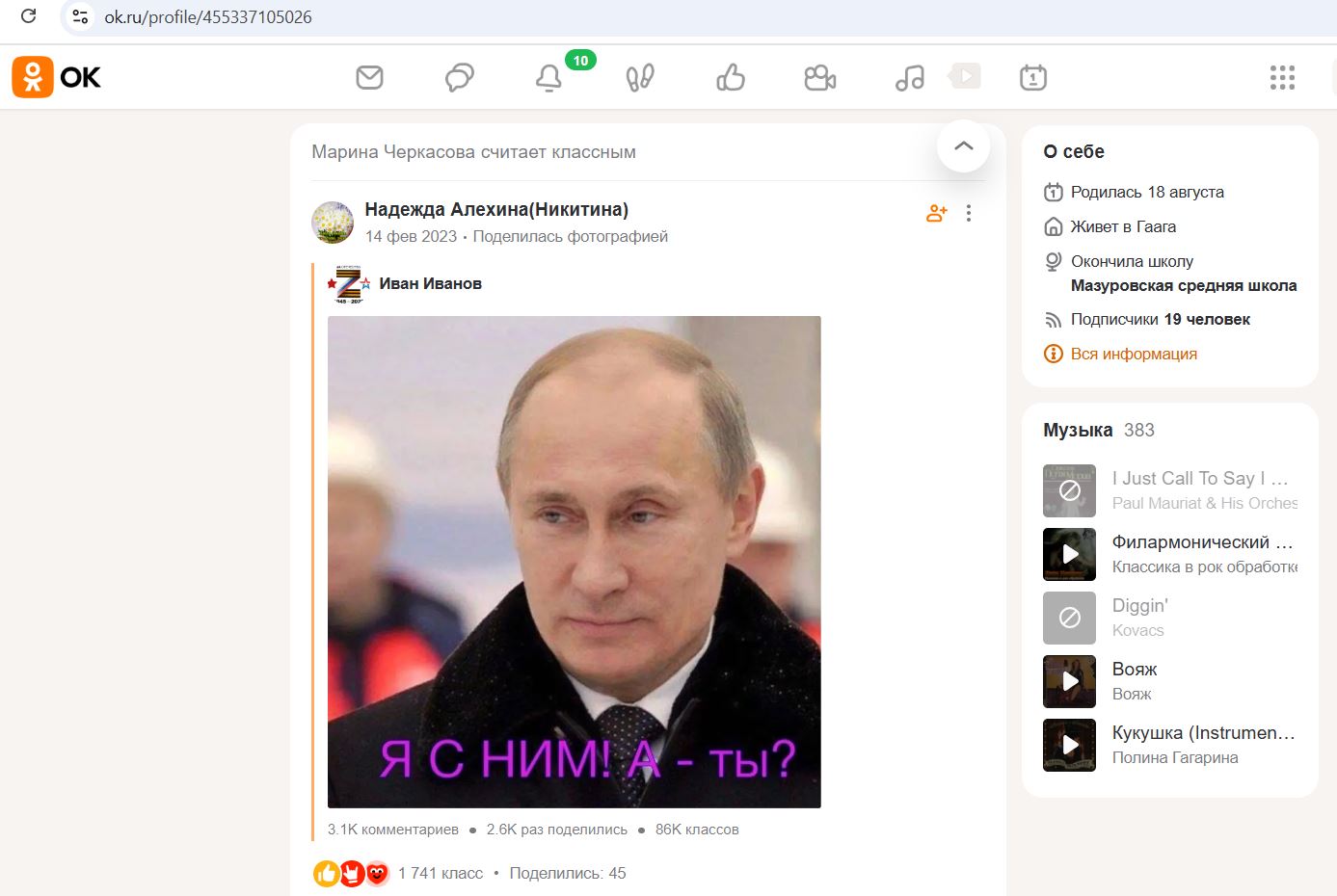Open Надежда Алехина(Никитина) profile name

click(496, 210)
